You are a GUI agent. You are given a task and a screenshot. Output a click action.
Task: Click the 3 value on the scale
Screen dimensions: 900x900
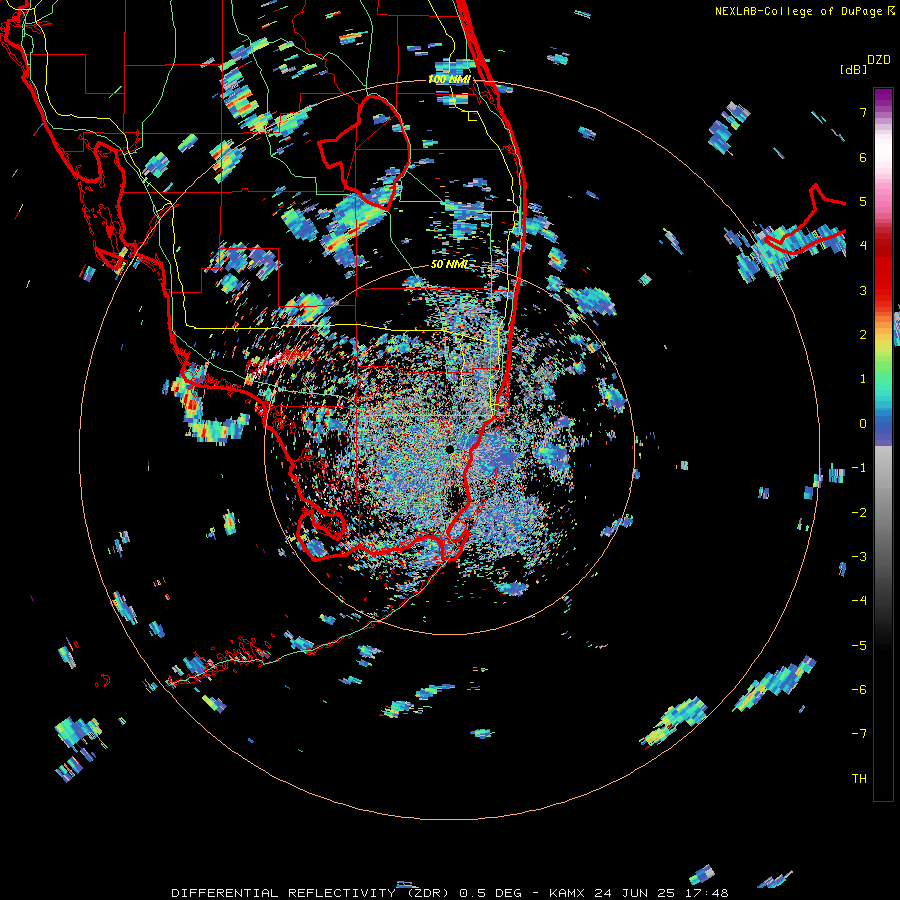[863, 290]
